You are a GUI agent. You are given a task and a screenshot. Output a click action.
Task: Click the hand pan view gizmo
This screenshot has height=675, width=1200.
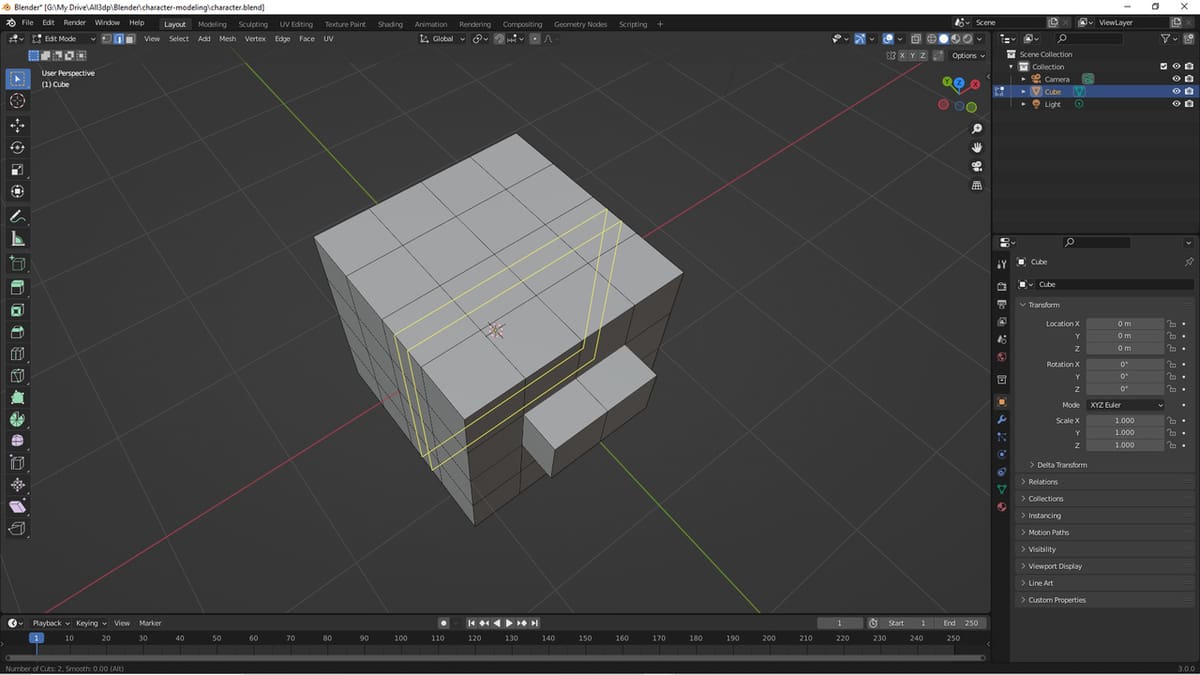pos(977,148)
